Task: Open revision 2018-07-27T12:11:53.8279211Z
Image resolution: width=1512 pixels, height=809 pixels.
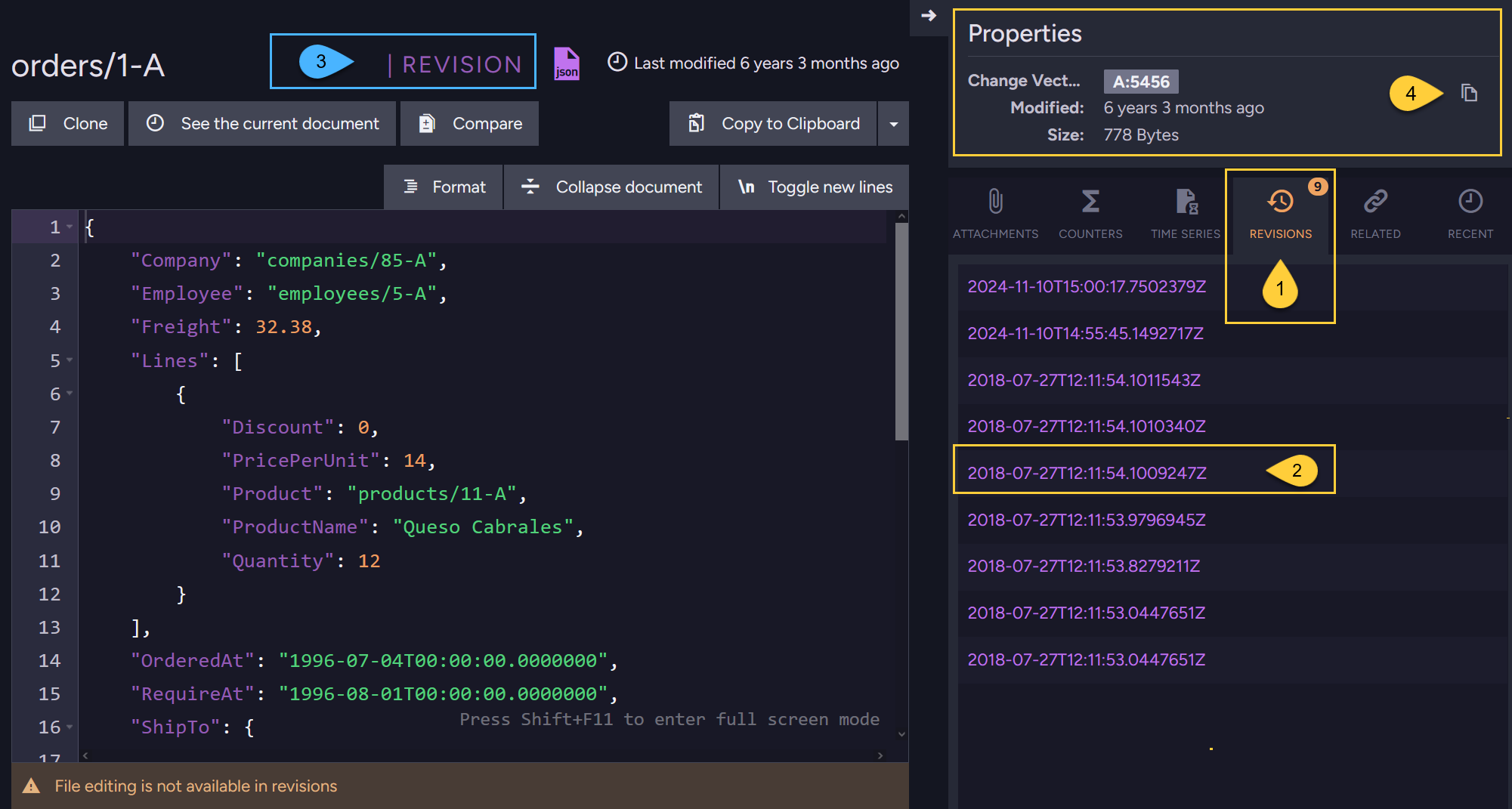Action: tap(1084, 566)
